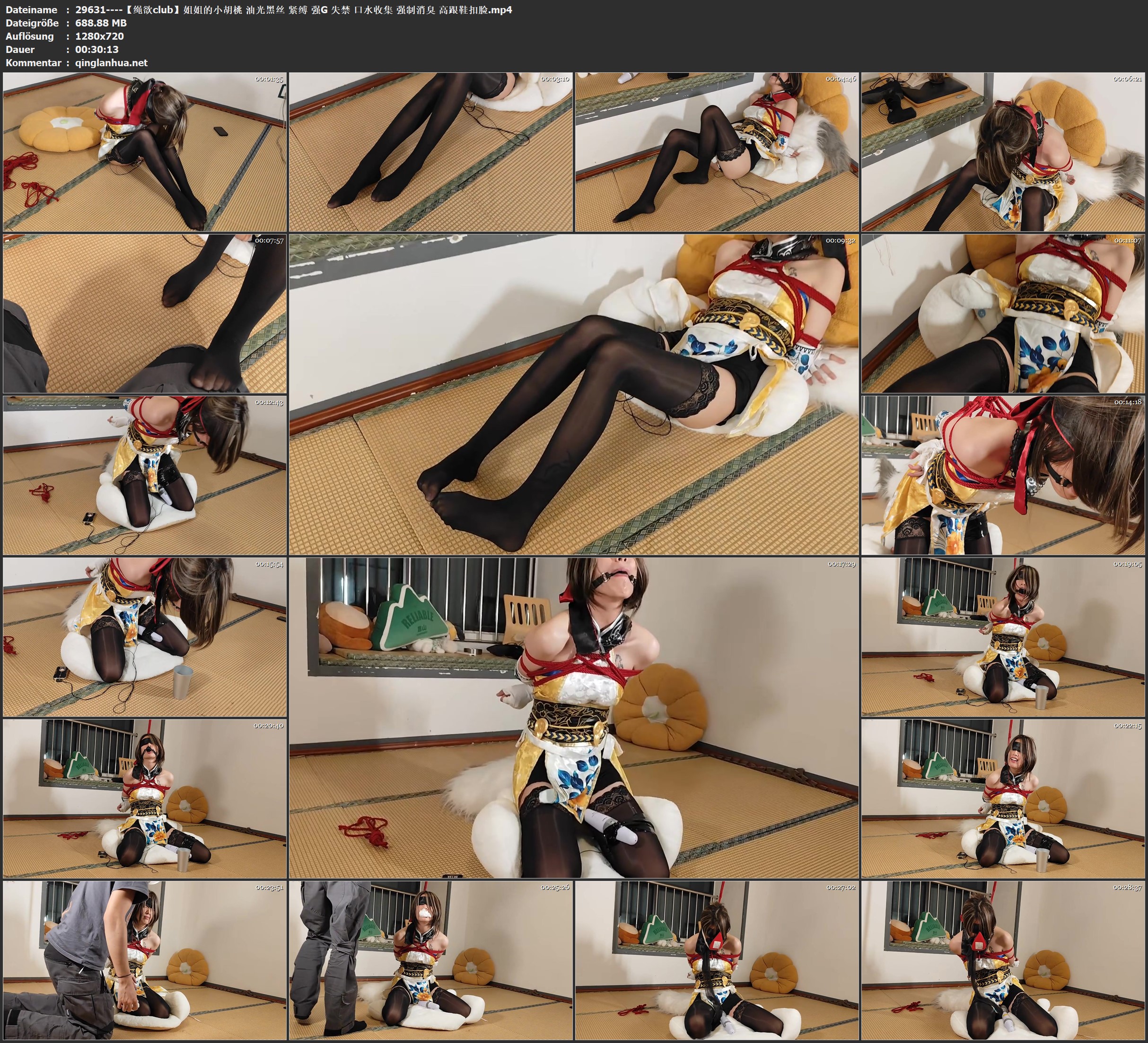This screenshot has height=1043, width=1148.
Task: Open the frame stamped 00:19:05
Action: tap(1003, 637)
